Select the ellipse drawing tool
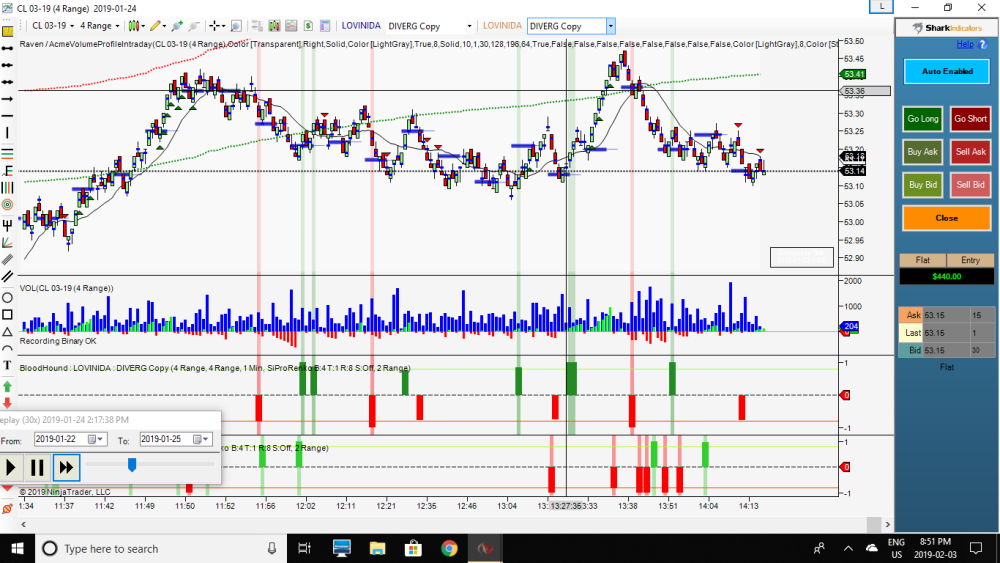 (x=8, y=297)
